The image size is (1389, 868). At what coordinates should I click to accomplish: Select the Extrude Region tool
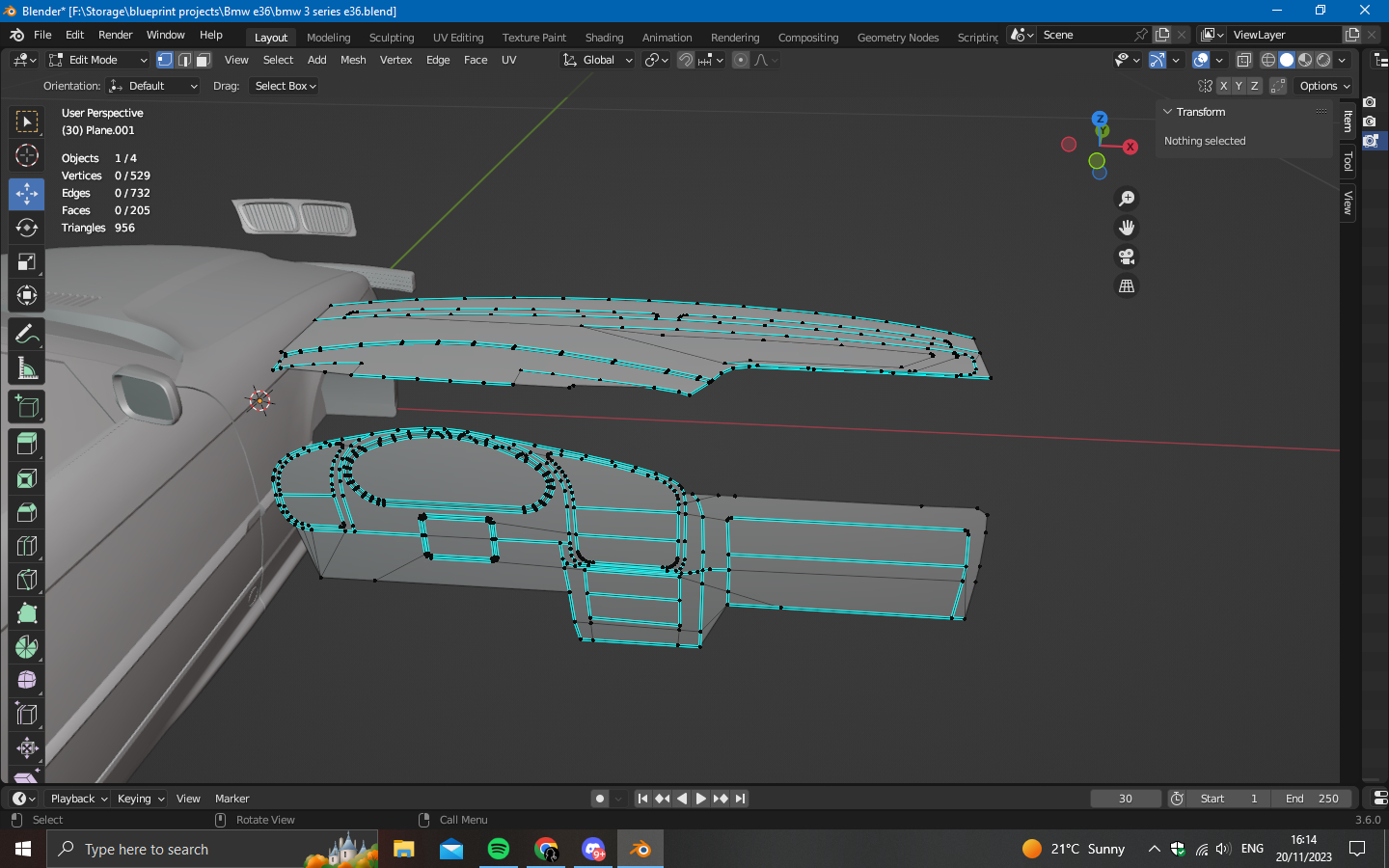point(27,445)
